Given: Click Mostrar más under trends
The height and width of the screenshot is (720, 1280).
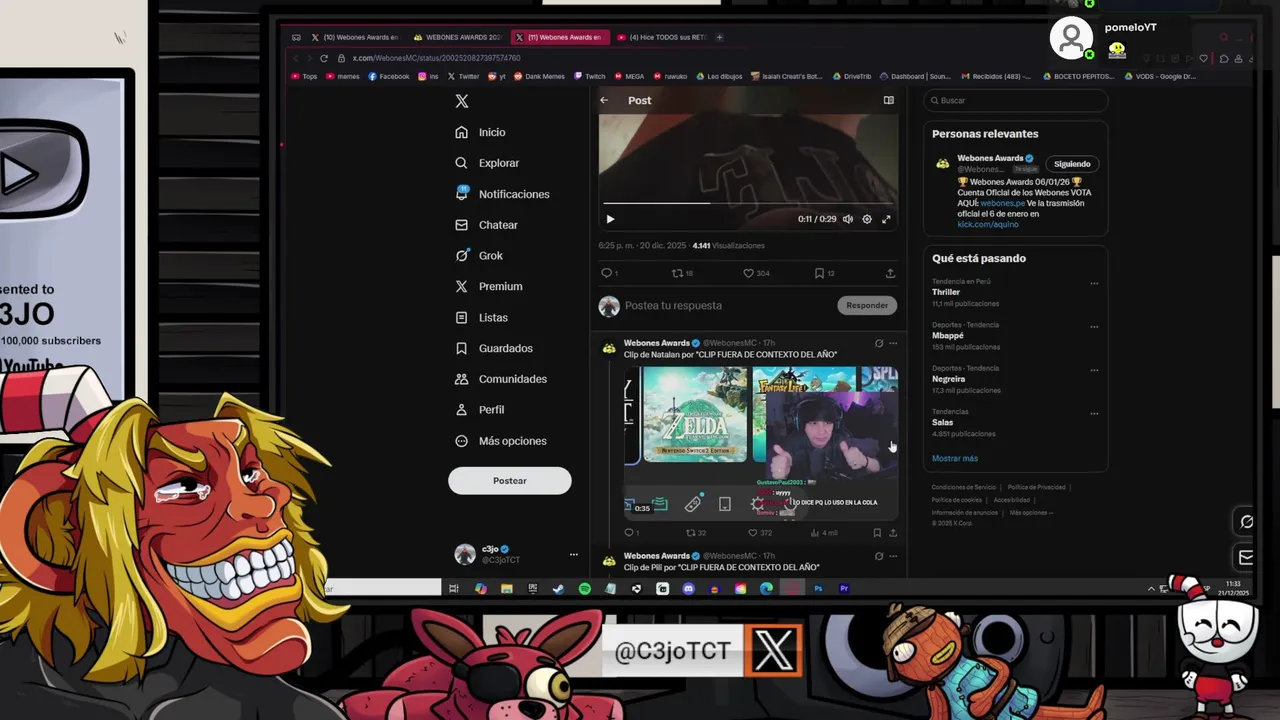Looking at the screenshot, I should (955, 458).
